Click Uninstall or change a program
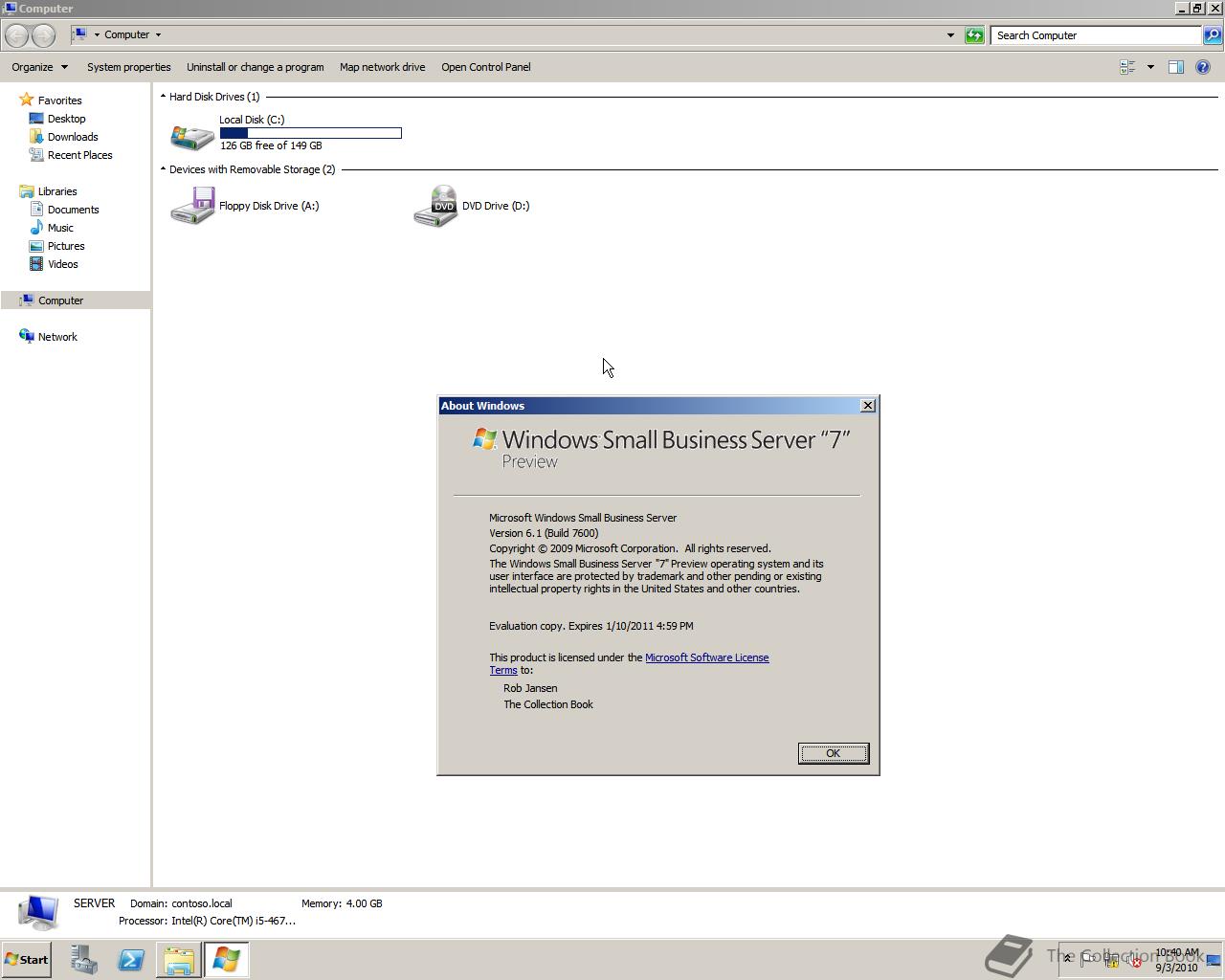 tap(256, 67)
